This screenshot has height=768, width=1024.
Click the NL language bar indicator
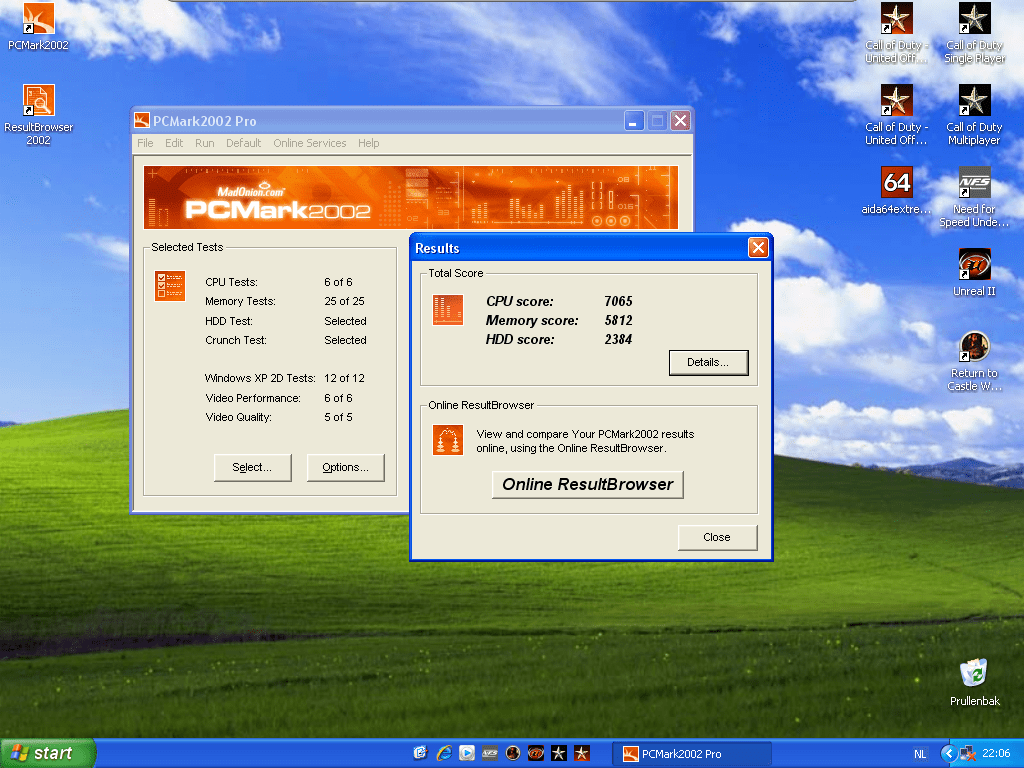920,754
